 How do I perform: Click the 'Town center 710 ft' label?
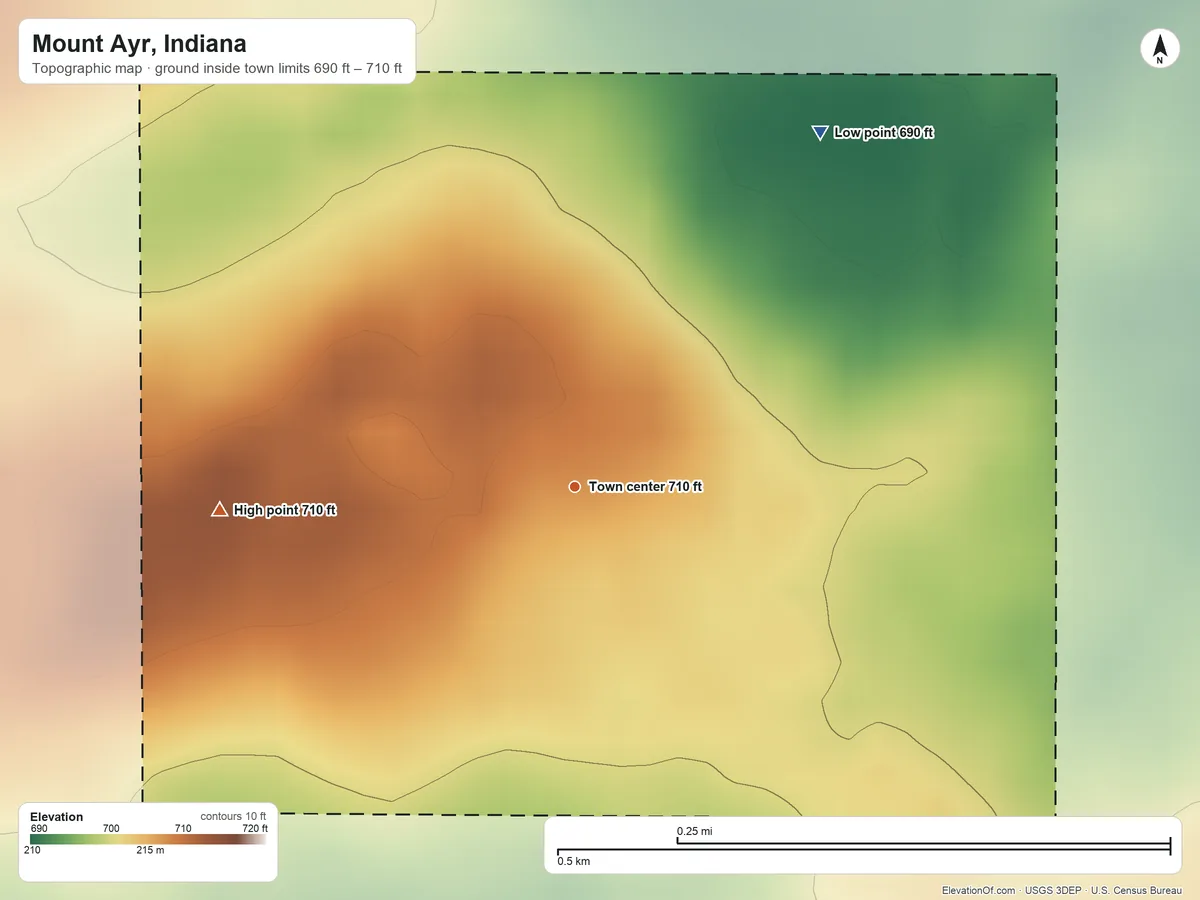(x=645, y=486)
